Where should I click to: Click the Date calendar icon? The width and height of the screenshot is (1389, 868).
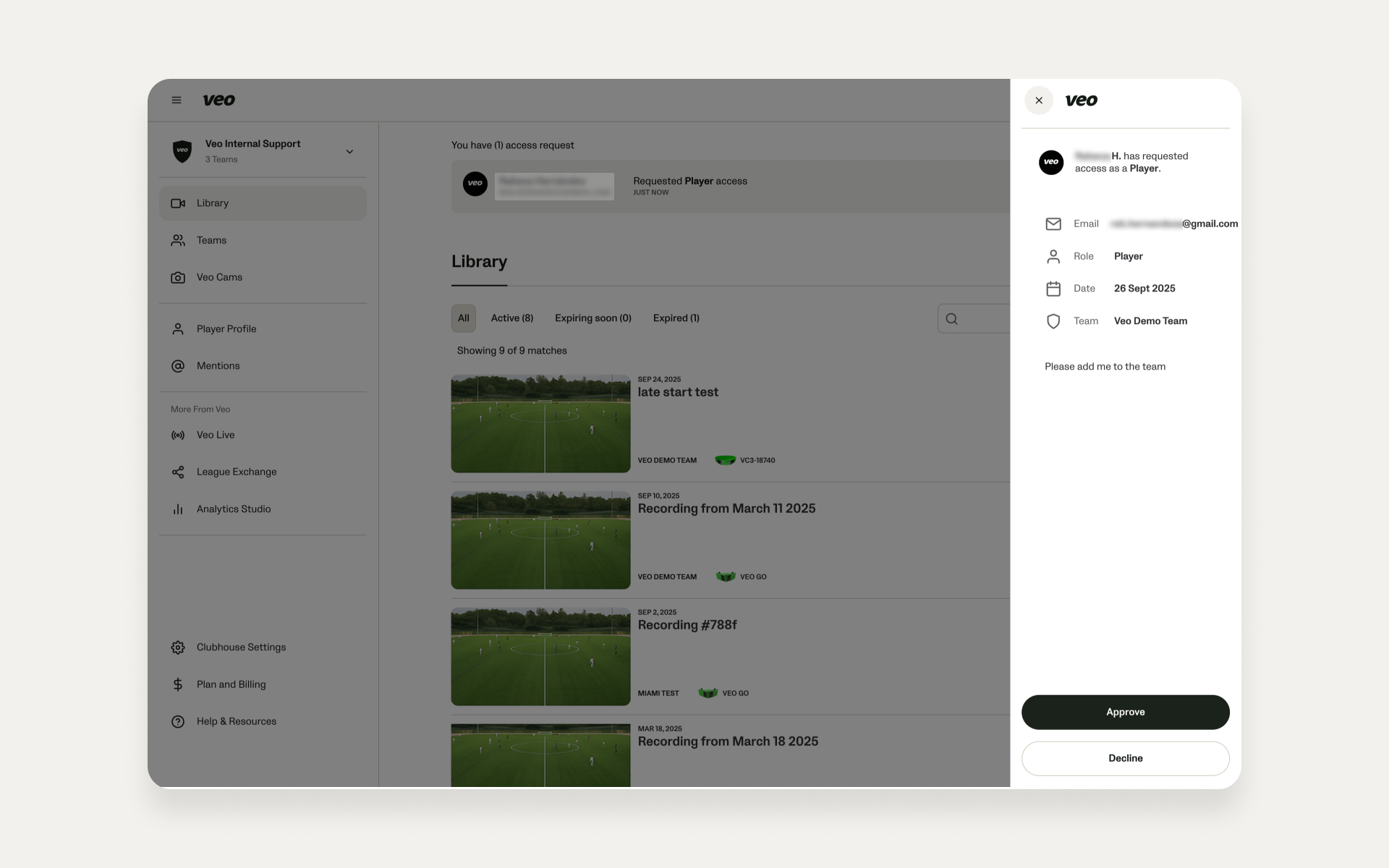(x=1053, y=289)
